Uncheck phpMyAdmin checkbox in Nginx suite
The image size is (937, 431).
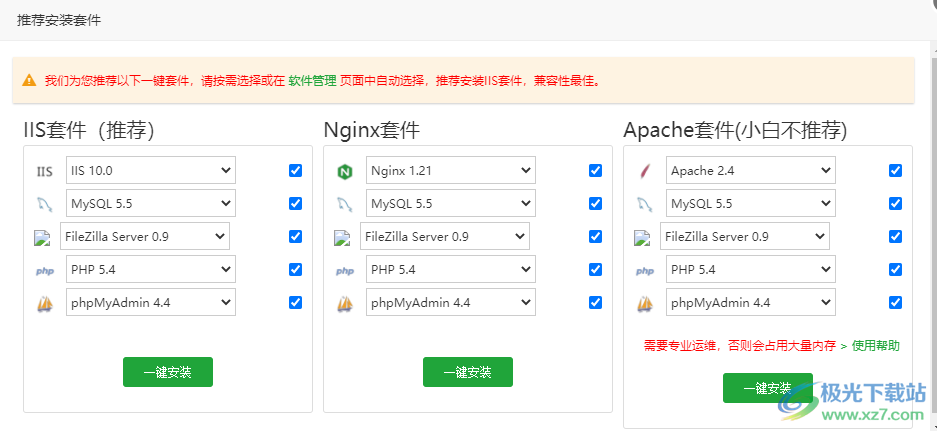click(x=595, y=302)
